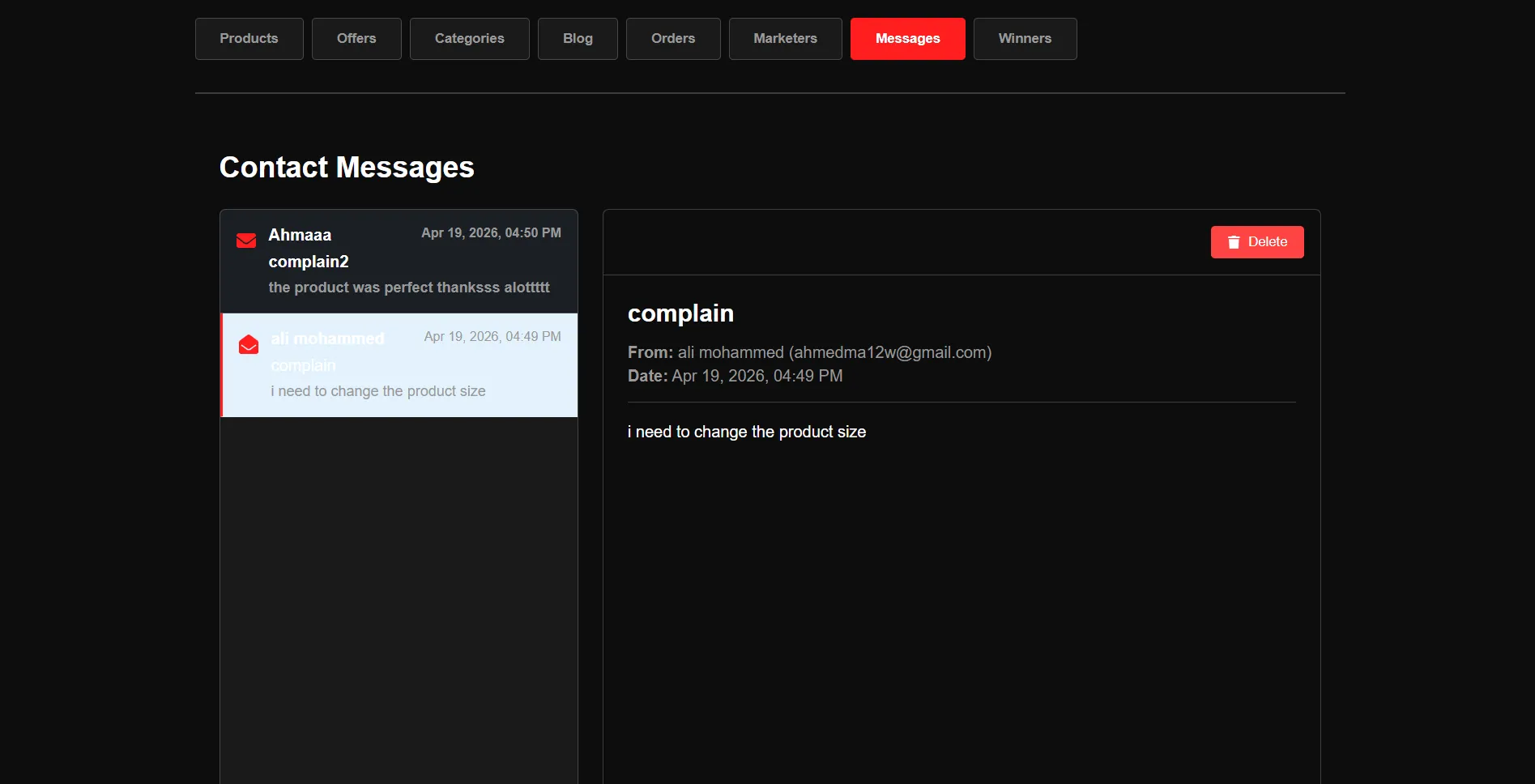Open the Products tab

coord(249,39)
